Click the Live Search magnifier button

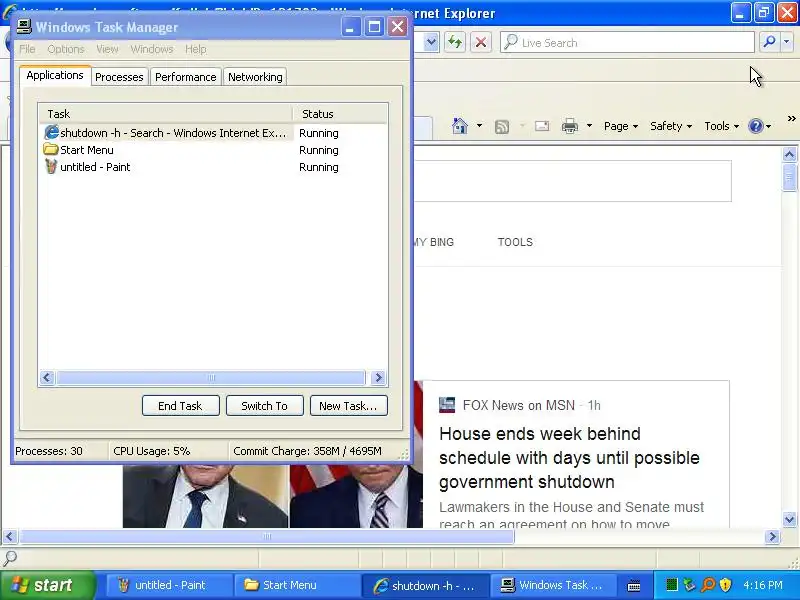[769, 42]
